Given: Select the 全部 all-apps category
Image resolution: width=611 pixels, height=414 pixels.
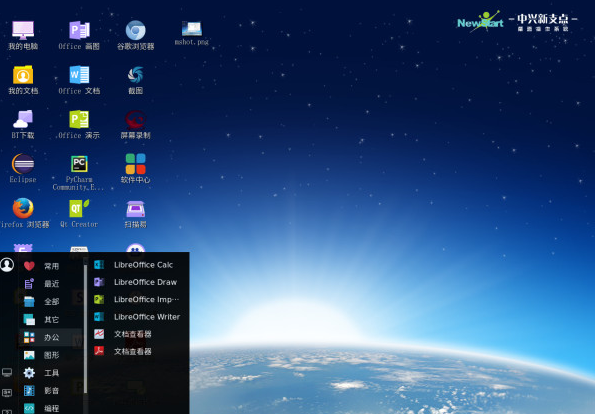Looking at the screenshot, I should click(x=51, y=302).
